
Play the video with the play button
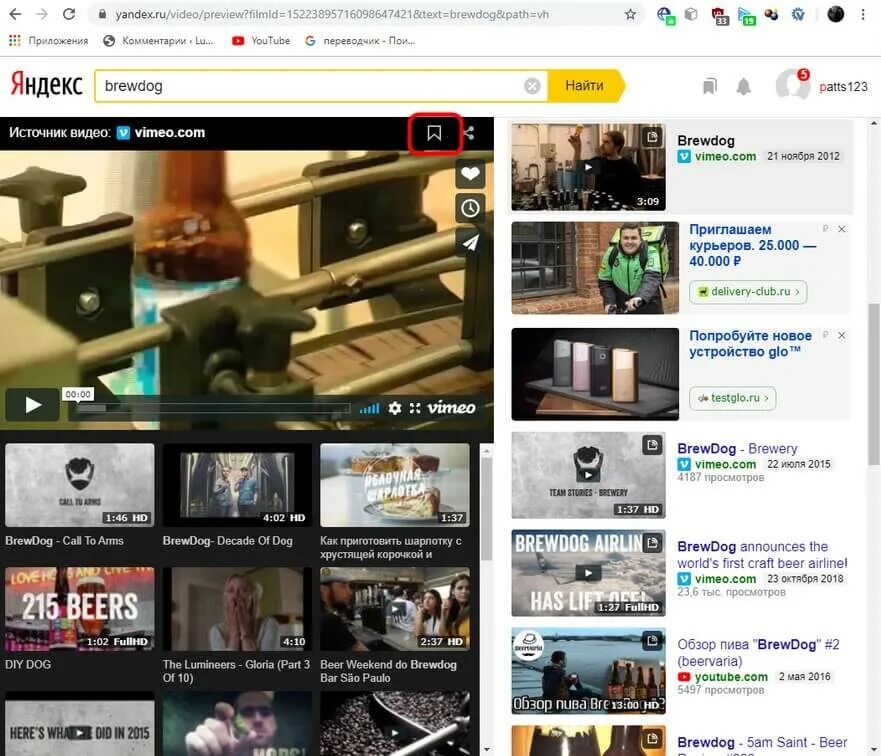pos(33,404)
